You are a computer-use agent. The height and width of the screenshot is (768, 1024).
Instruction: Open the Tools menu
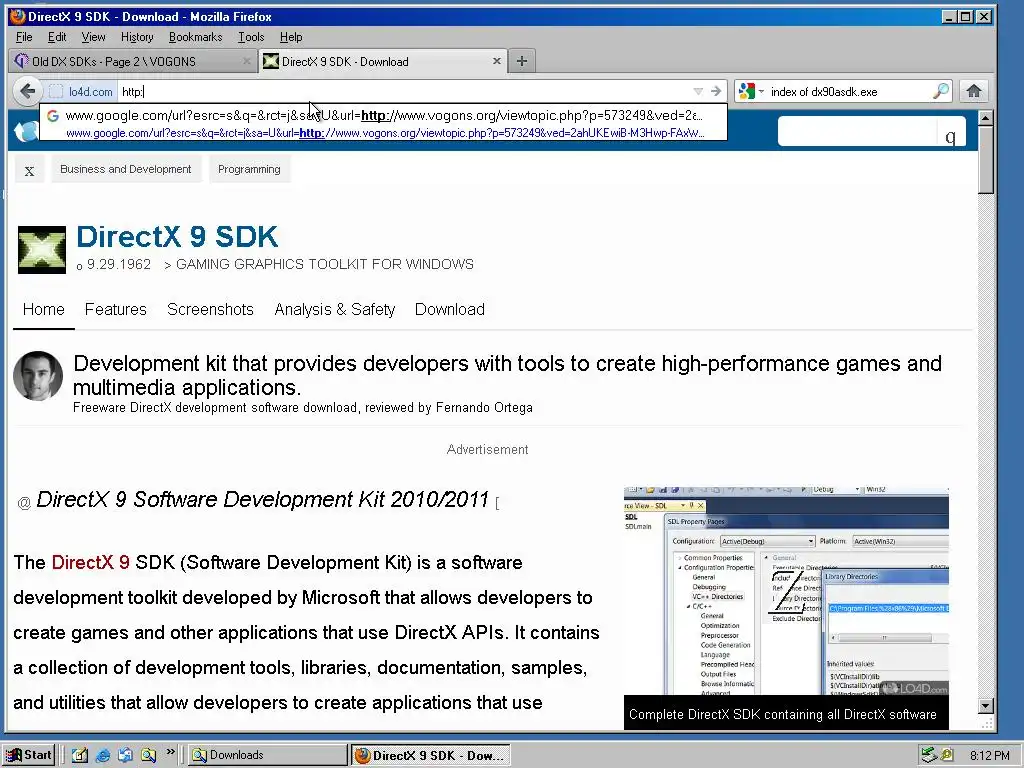tap(251, 37)
